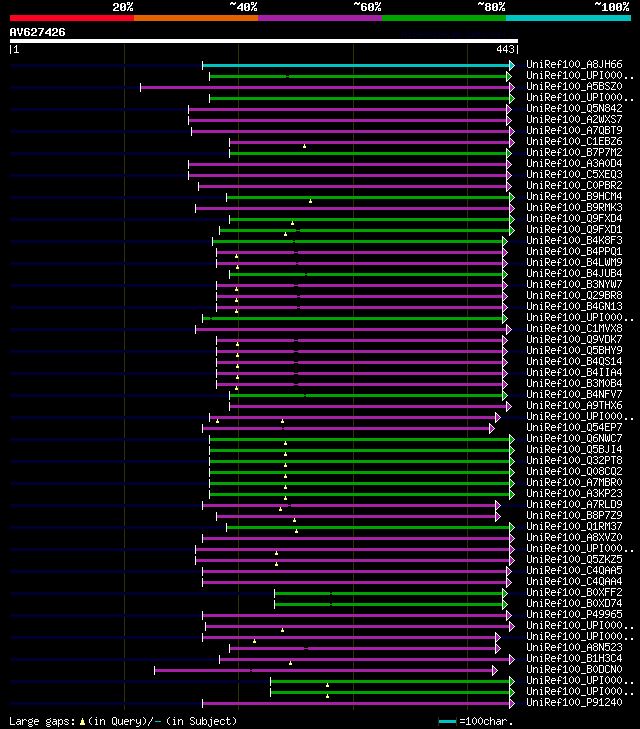Open UniRef100_B4QS14 hit

pos(574,362)
